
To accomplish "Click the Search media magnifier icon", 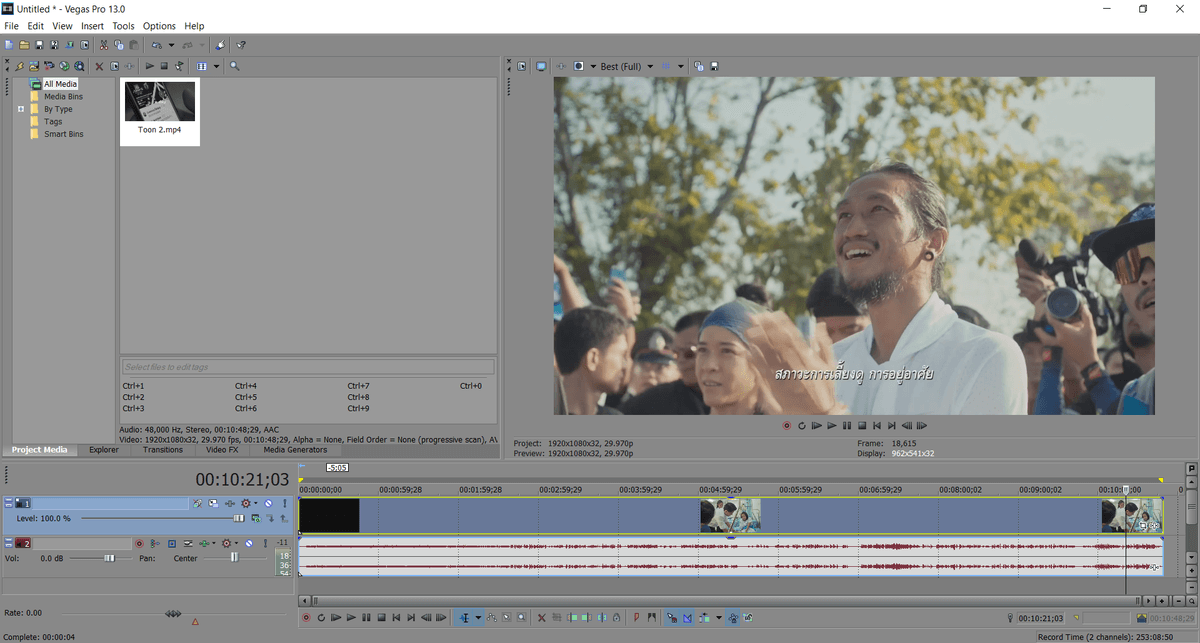I will (x=235, y=66).
